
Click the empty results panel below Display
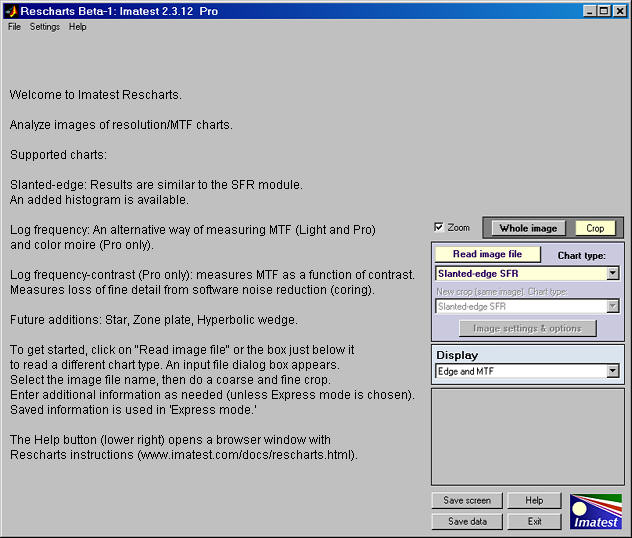tap(528, 437)
